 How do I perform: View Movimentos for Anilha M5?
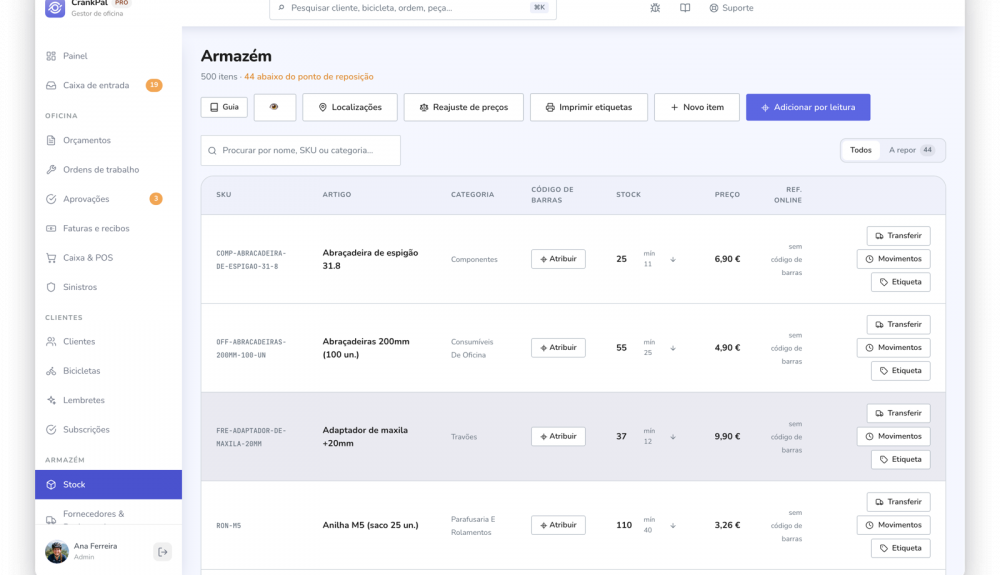(893, 525)
